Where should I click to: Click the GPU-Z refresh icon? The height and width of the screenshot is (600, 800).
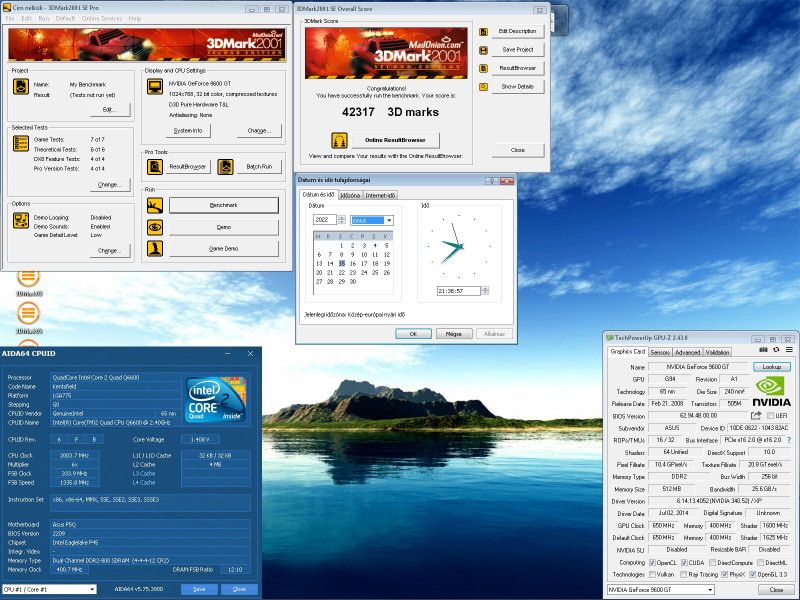click(x=776, y=349)
